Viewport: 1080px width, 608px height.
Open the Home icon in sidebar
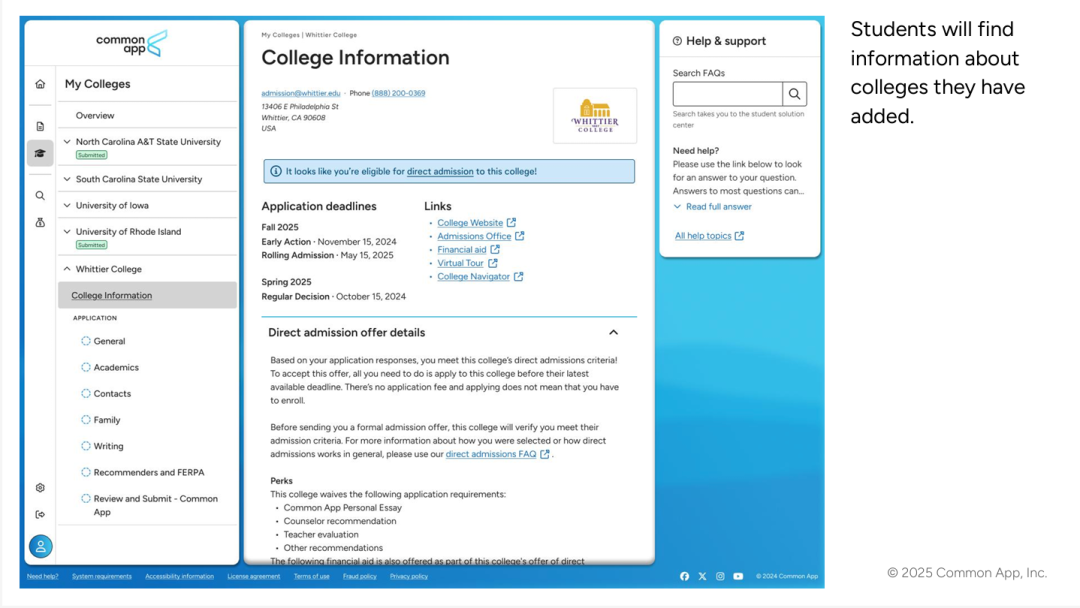click(x=40, y=84)
